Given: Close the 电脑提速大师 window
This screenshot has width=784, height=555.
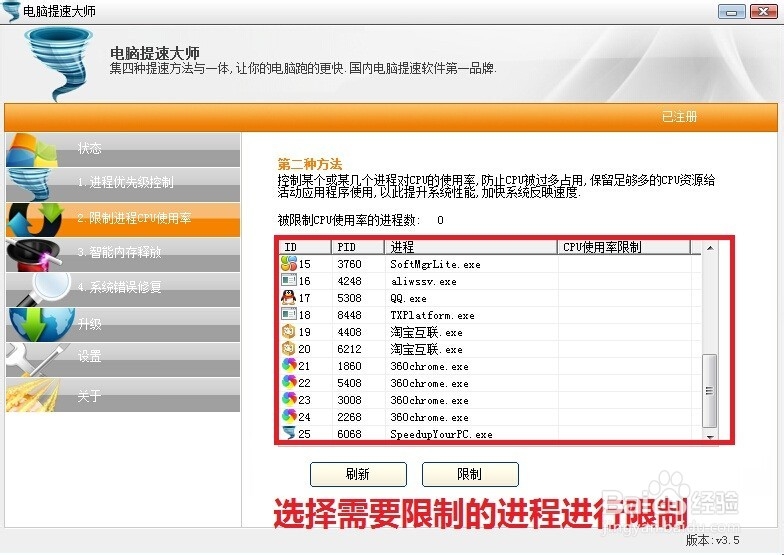Looking at the screenshot, I should coord(764,11).
